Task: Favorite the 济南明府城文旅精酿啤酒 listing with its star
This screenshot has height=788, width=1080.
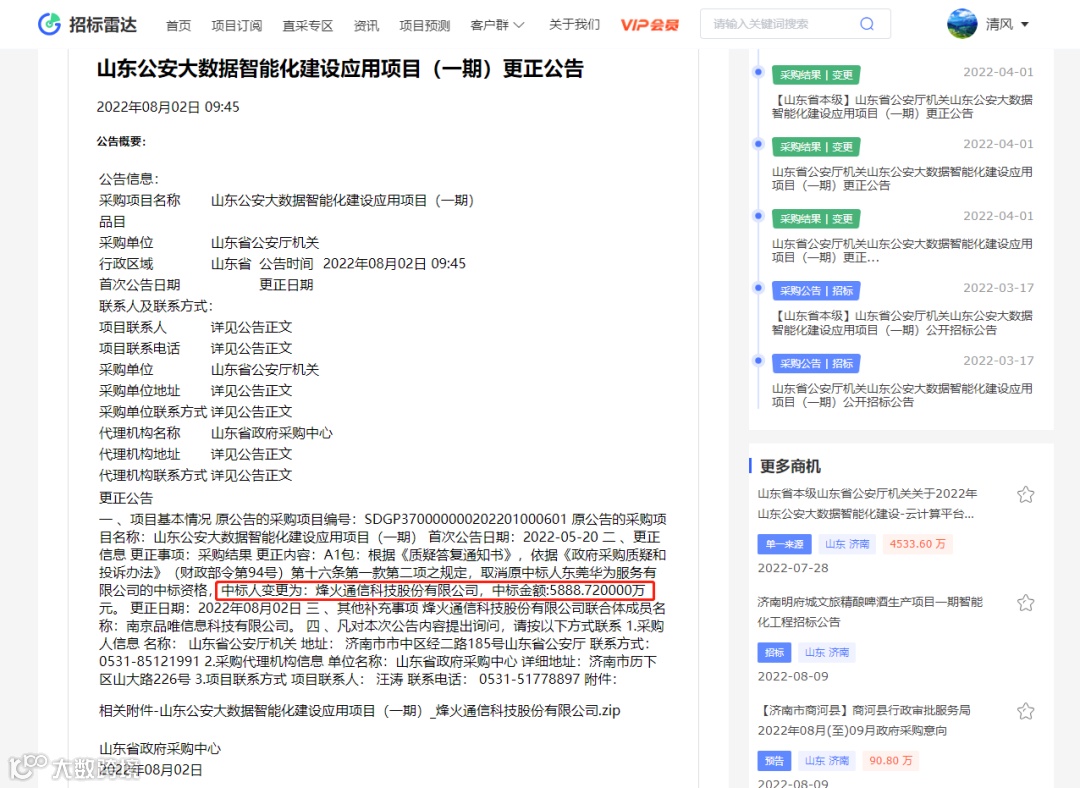Action: (1026, 603)
